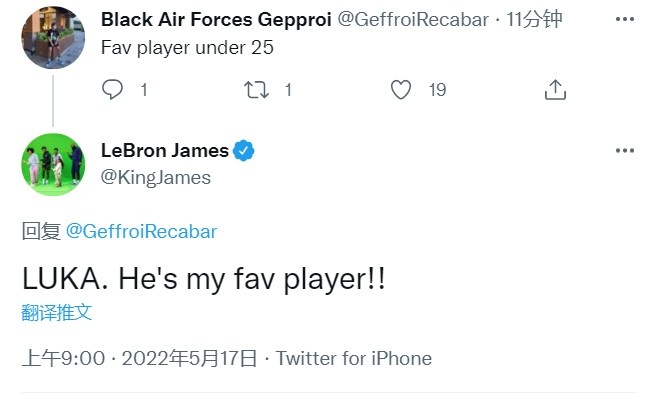Click LeBron James's verified badge

[244, 151]
